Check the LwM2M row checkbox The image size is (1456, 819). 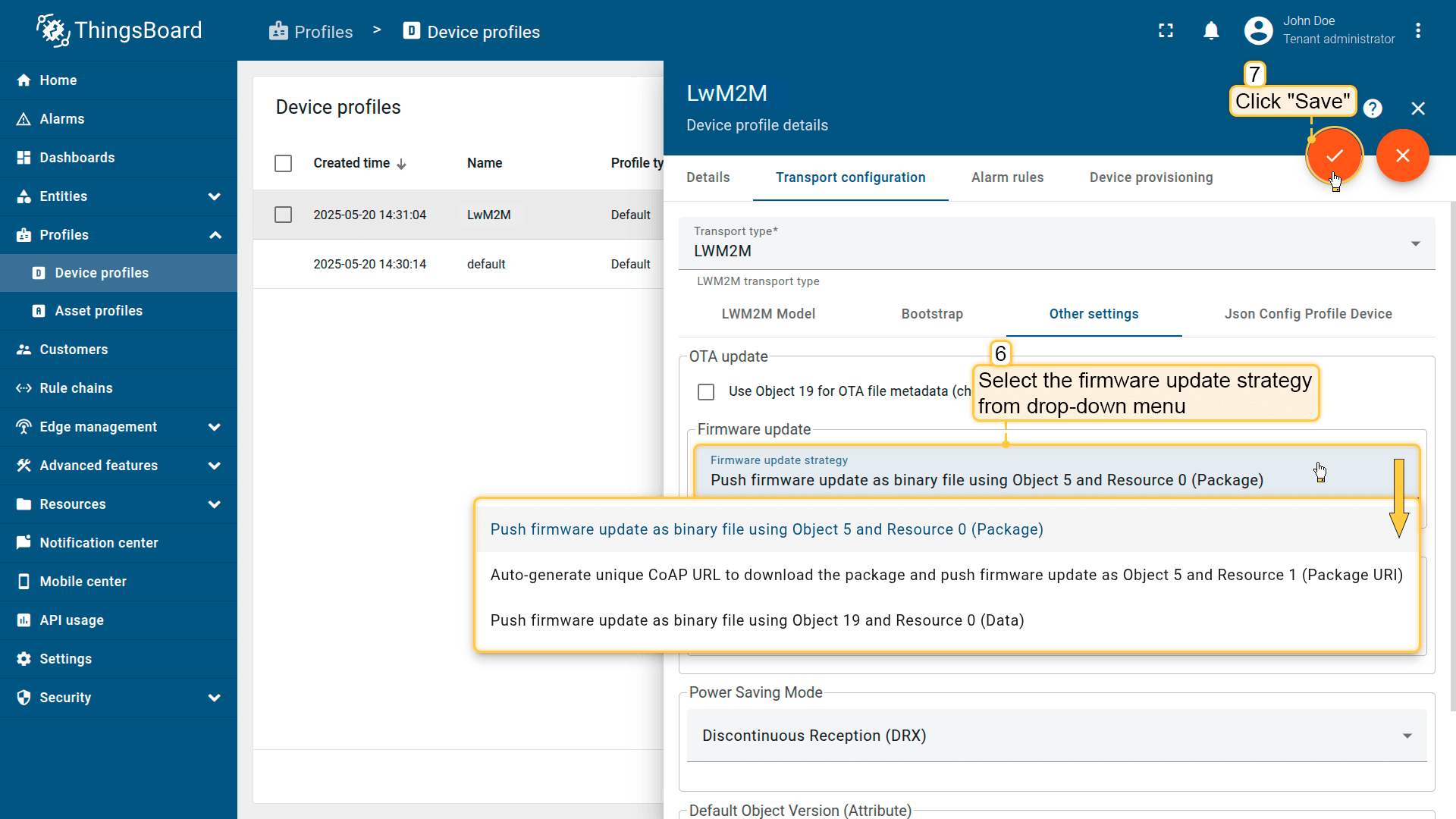click(x=283, y=215)
